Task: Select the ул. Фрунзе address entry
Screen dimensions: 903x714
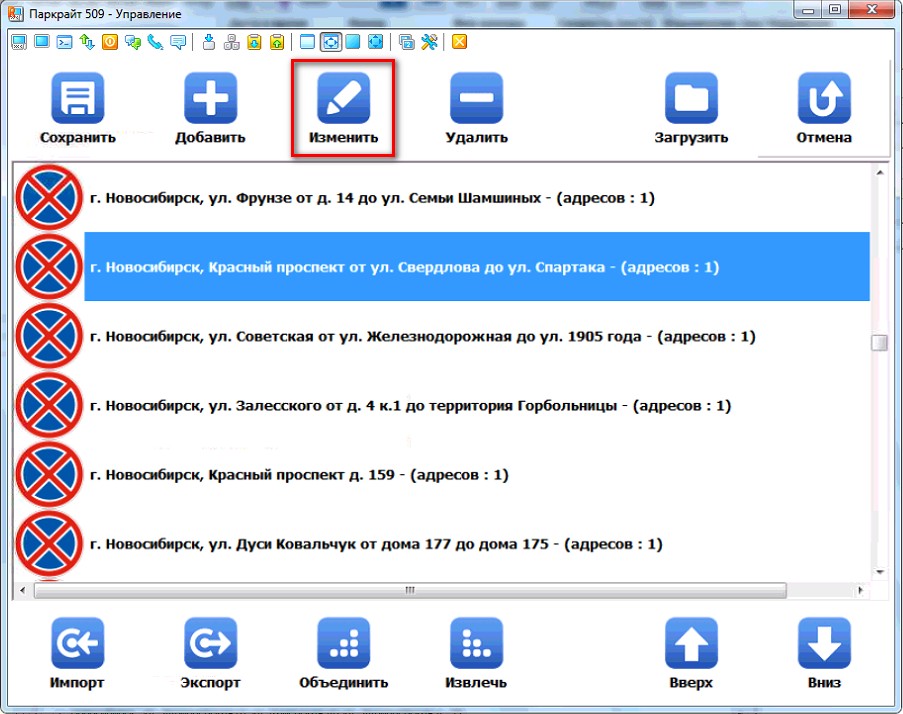Action: [370, 199]
